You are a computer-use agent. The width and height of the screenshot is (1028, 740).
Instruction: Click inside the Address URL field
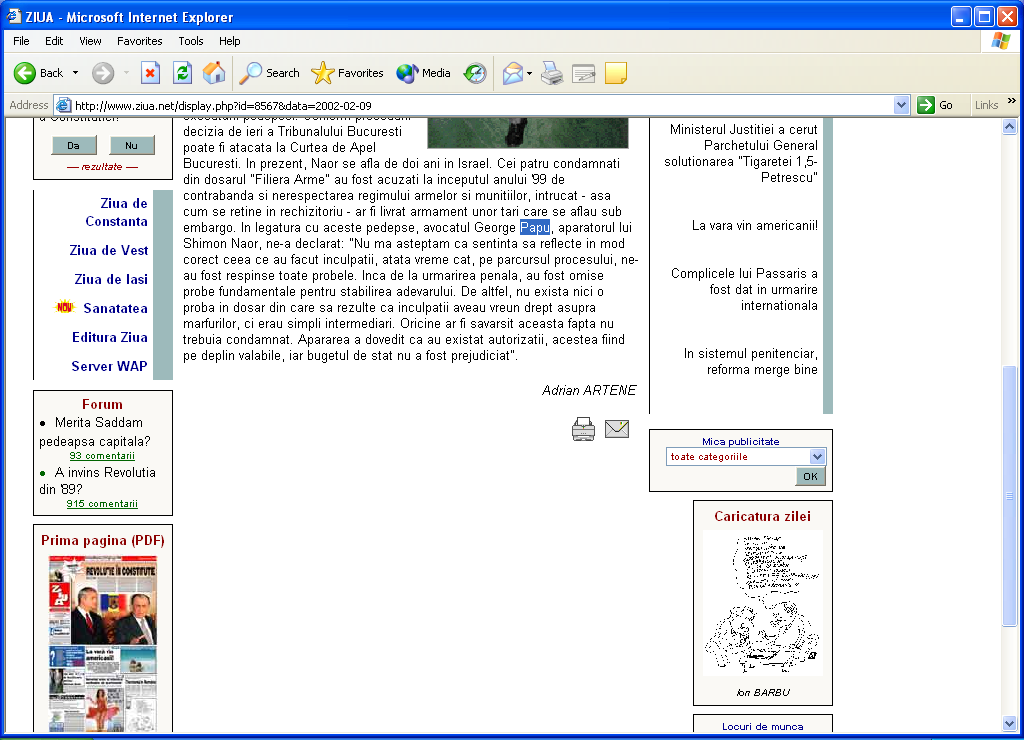click(x=482, y=106)
